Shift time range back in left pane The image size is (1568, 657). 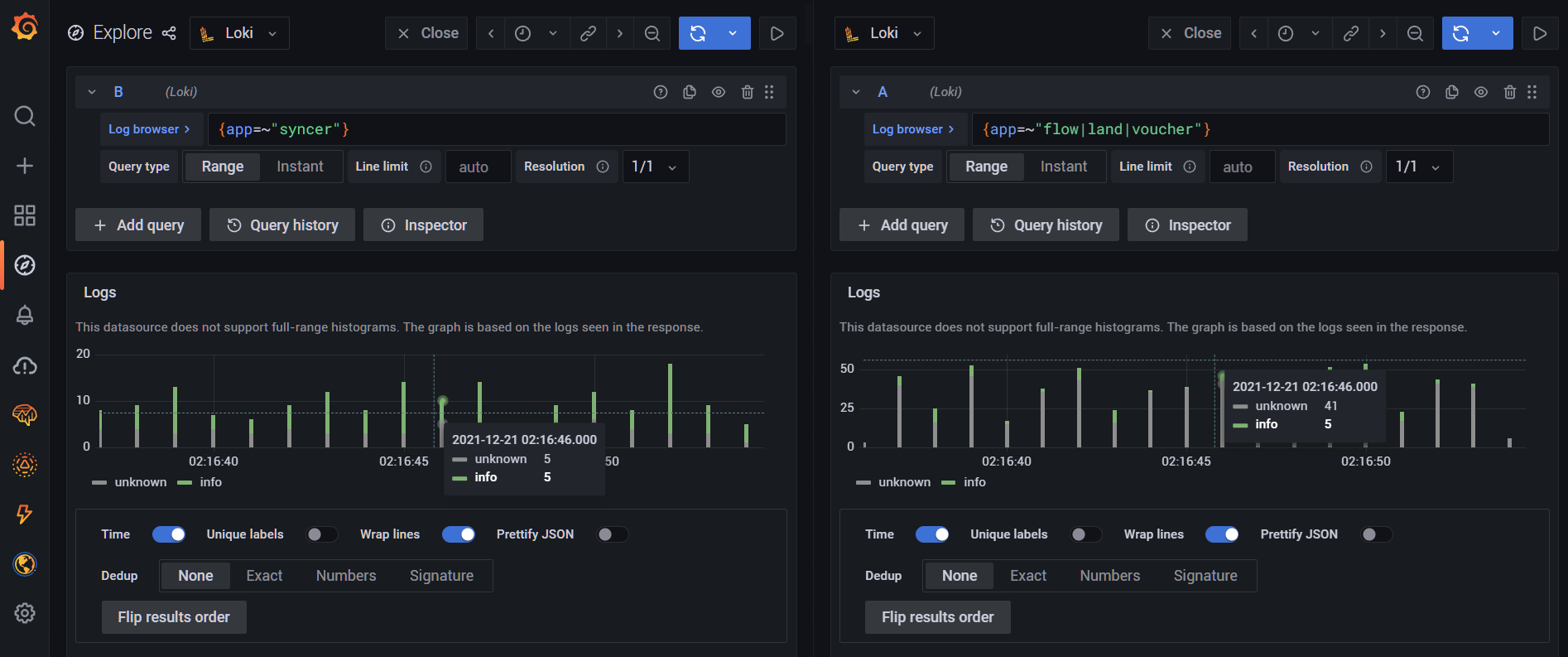[x=491, y=33]
